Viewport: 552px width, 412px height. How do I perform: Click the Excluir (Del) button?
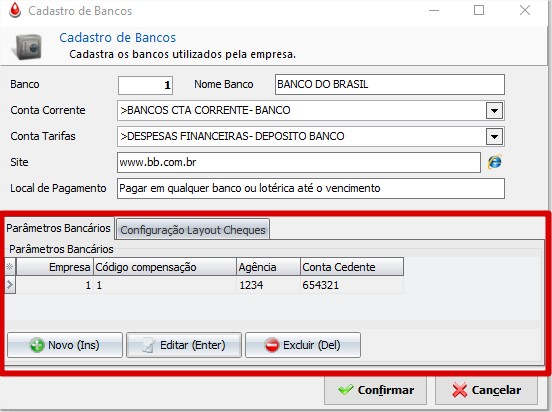pyautogui.click(x=303, y=345)
